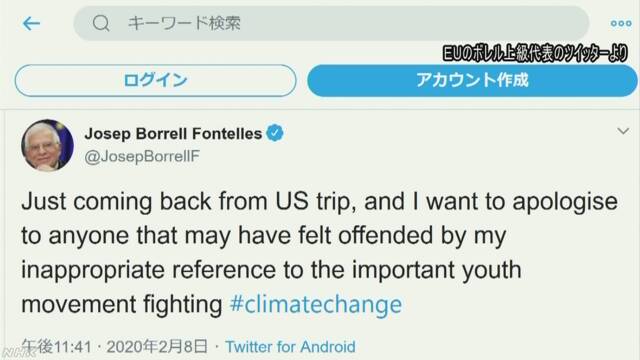
Task: Click the words 'movement fighting' in the tweet
Action: [x=122, y=304]
